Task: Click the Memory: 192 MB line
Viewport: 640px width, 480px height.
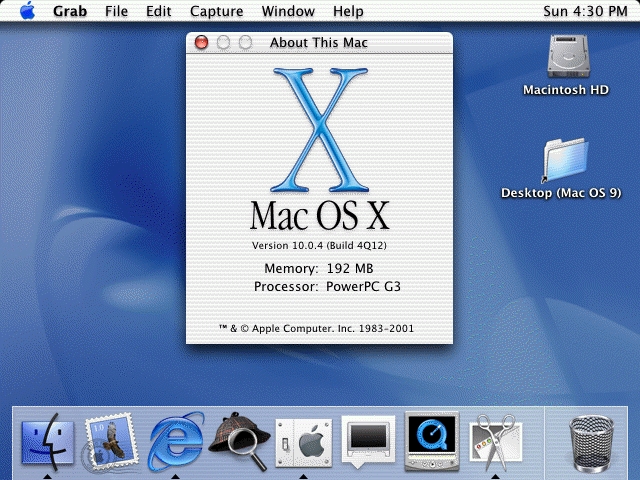Action: pyautogui.click(x=319, y=268)
